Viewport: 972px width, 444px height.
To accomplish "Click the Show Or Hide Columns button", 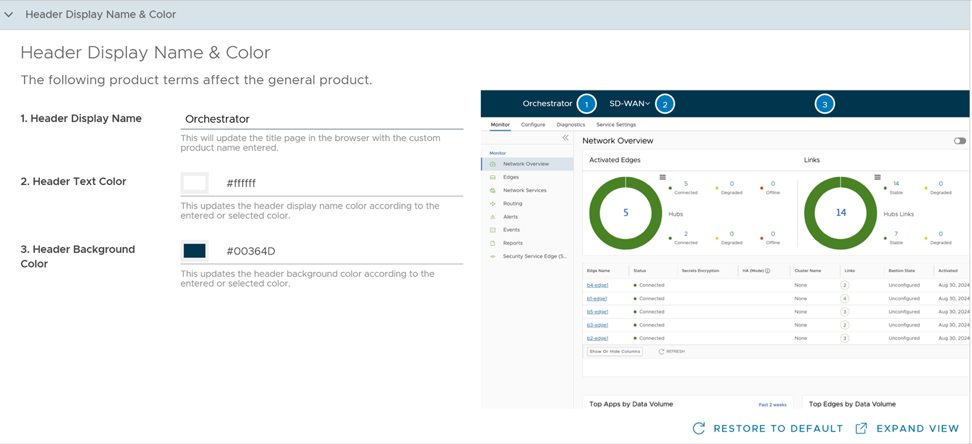I will (614, 352).
